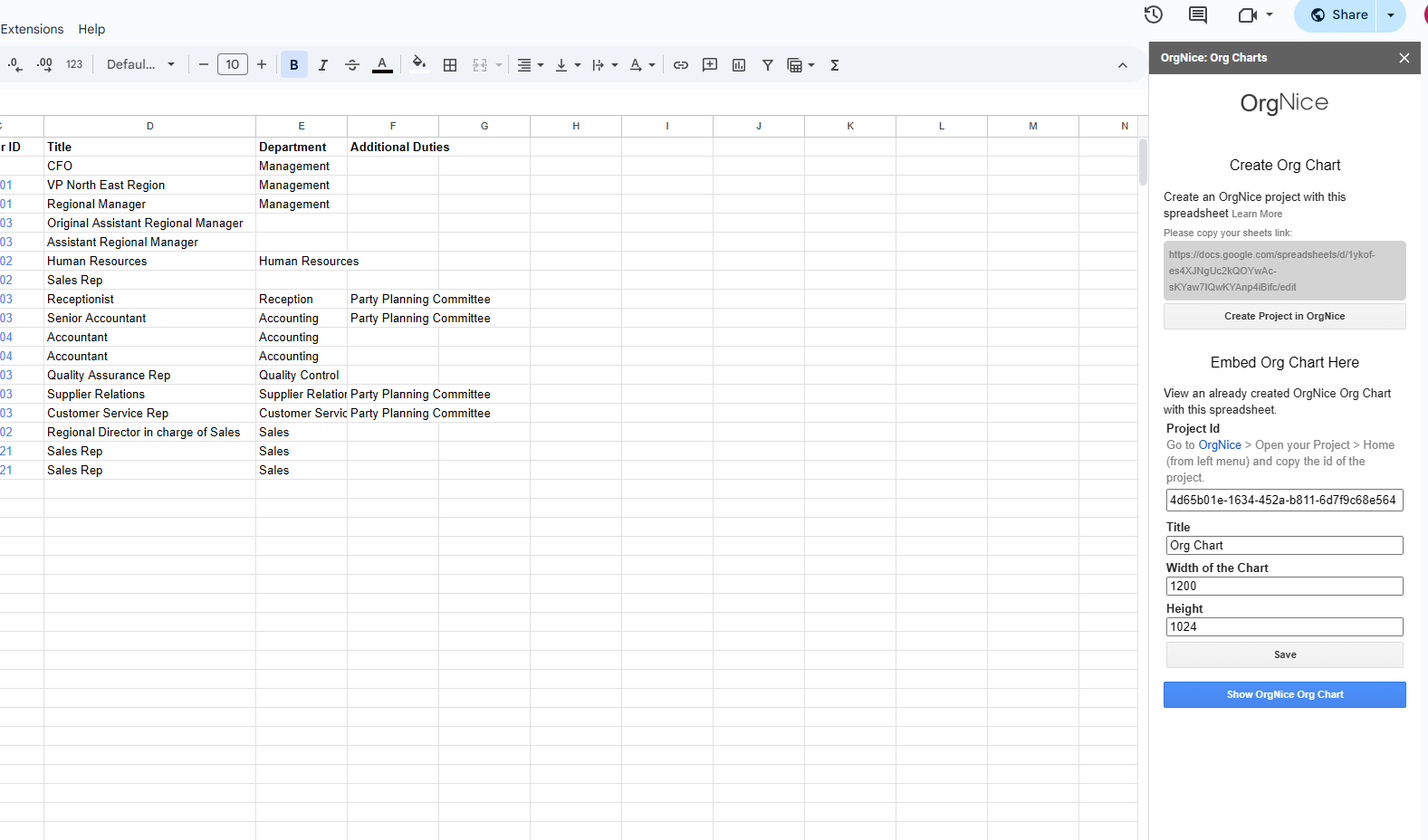
Task: Click the Save button
Action: 1285,654
